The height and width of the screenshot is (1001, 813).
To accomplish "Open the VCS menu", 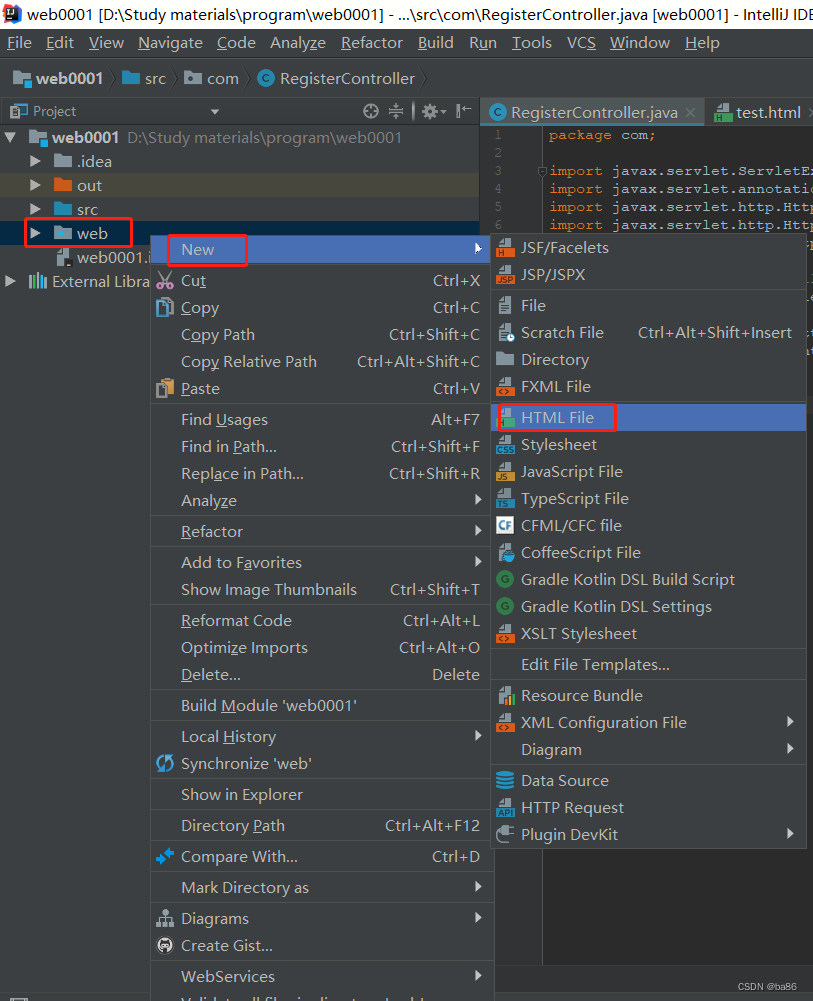I will 581,43.
